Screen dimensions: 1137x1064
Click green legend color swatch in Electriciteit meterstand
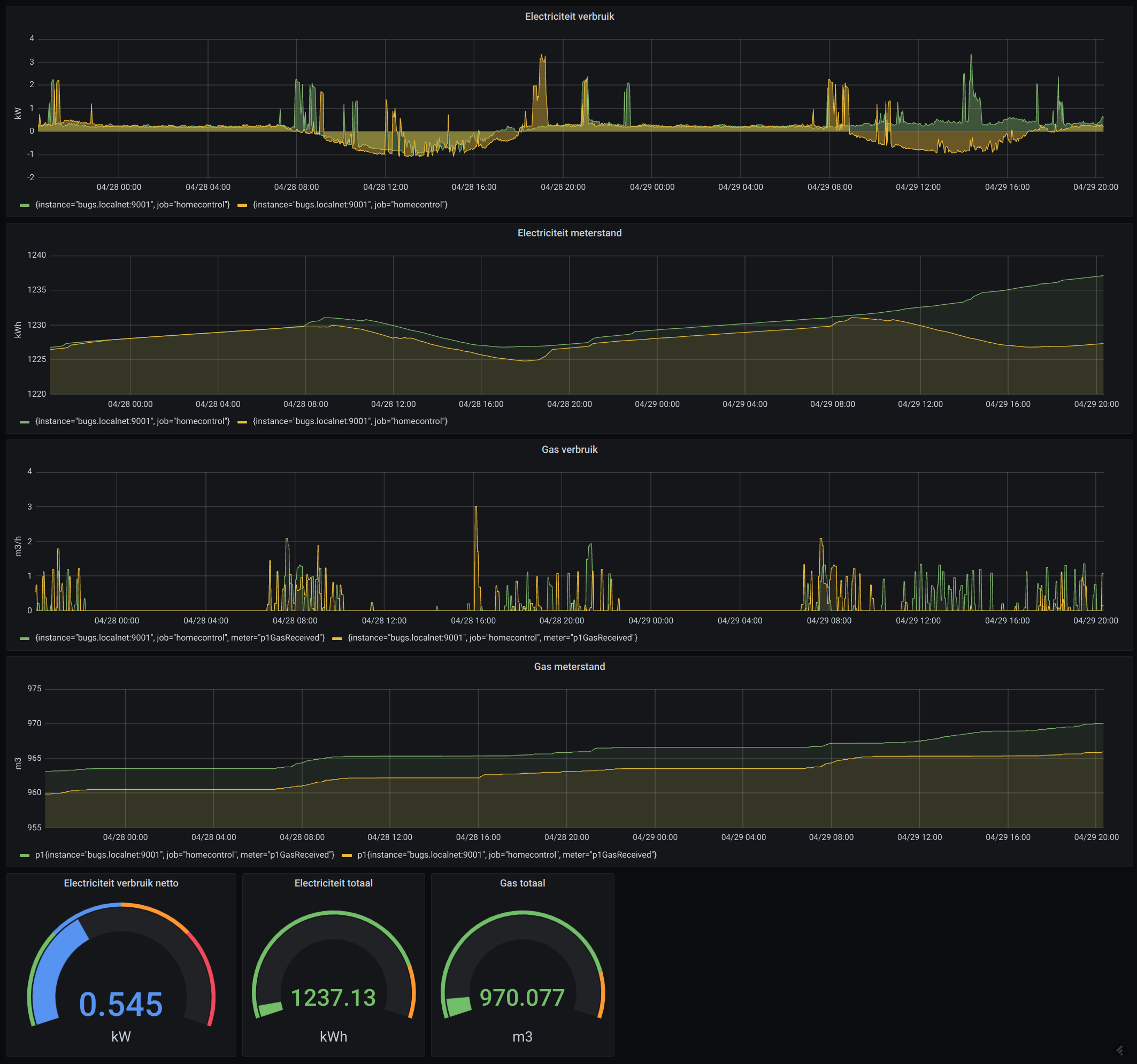[25, 422]
